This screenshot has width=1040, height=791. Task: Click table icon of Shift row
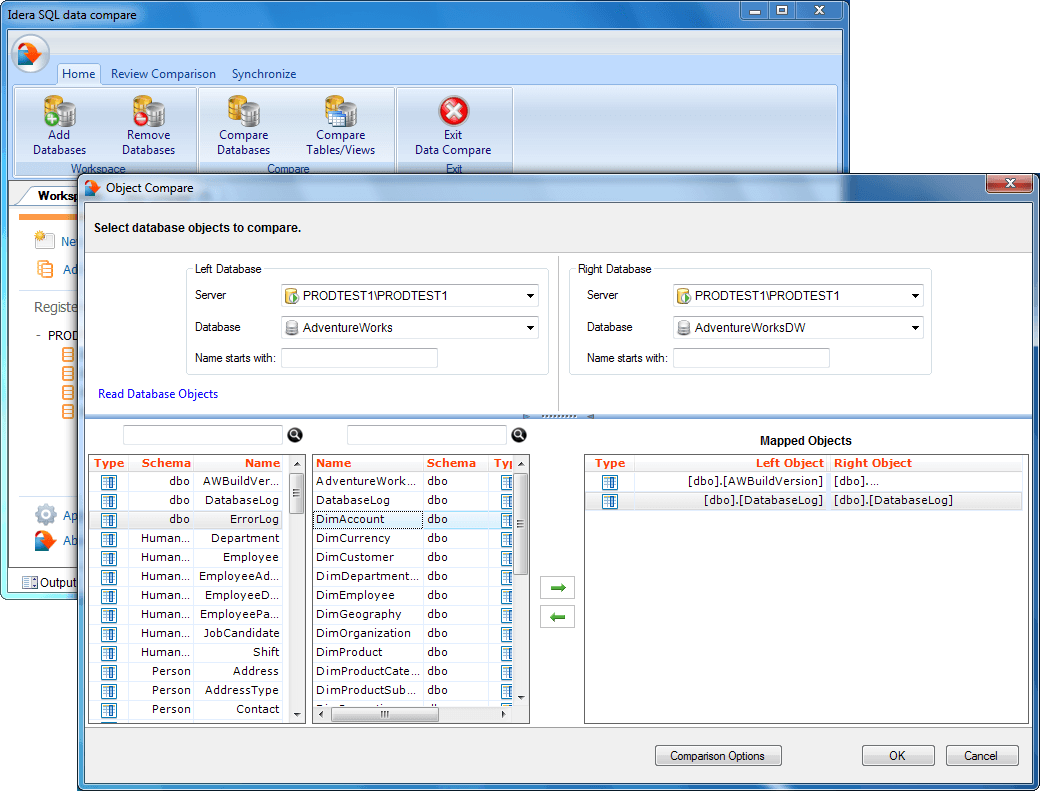(x=109, y=653)
